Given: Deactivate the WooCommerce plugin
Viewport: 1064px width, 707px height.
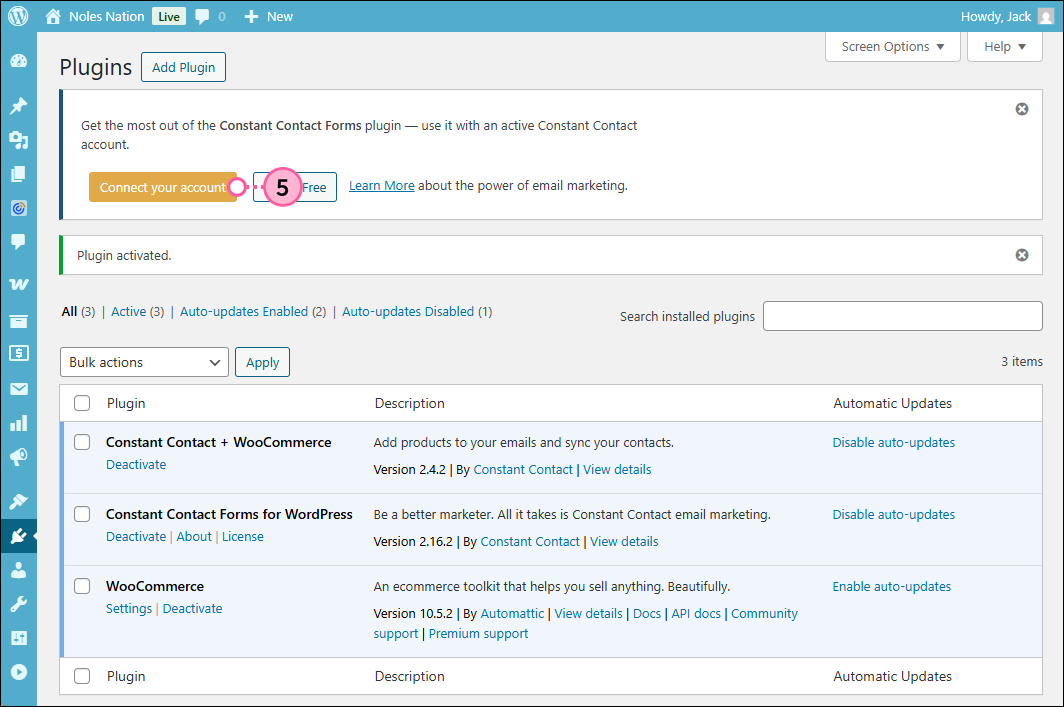Looking at the screenshot, I should [192, 608].
